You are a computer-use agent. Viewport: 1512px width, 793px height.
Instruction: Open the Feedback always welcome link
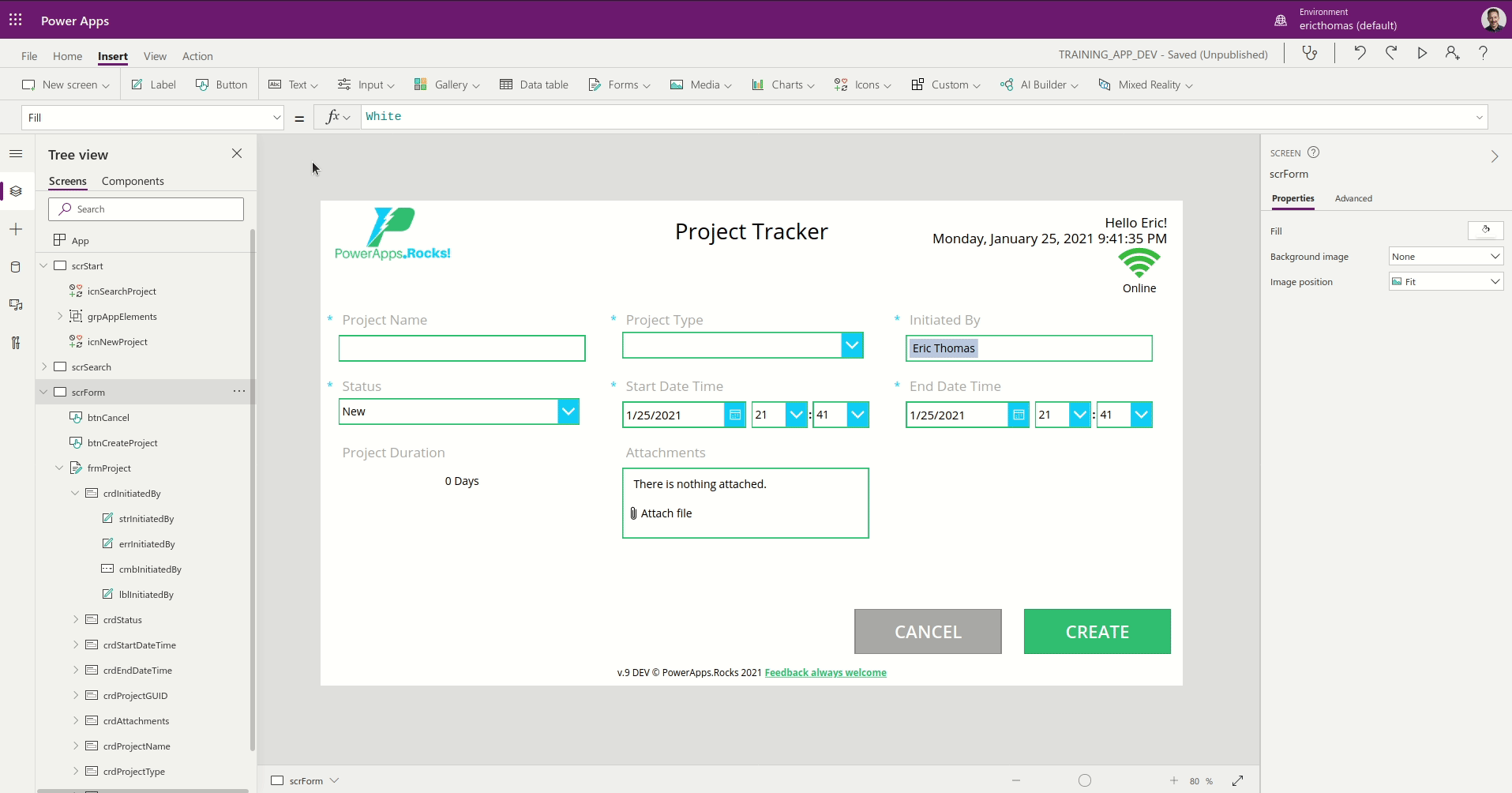coord(826,672)
